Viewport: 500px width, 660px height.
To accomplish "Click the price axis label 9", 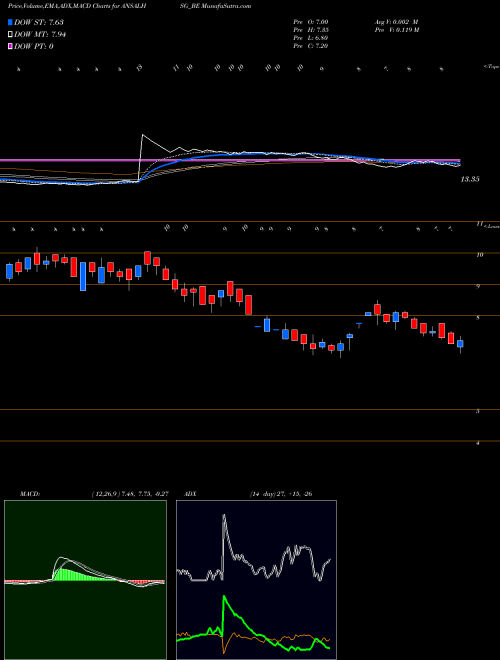I will coord(478,286).
